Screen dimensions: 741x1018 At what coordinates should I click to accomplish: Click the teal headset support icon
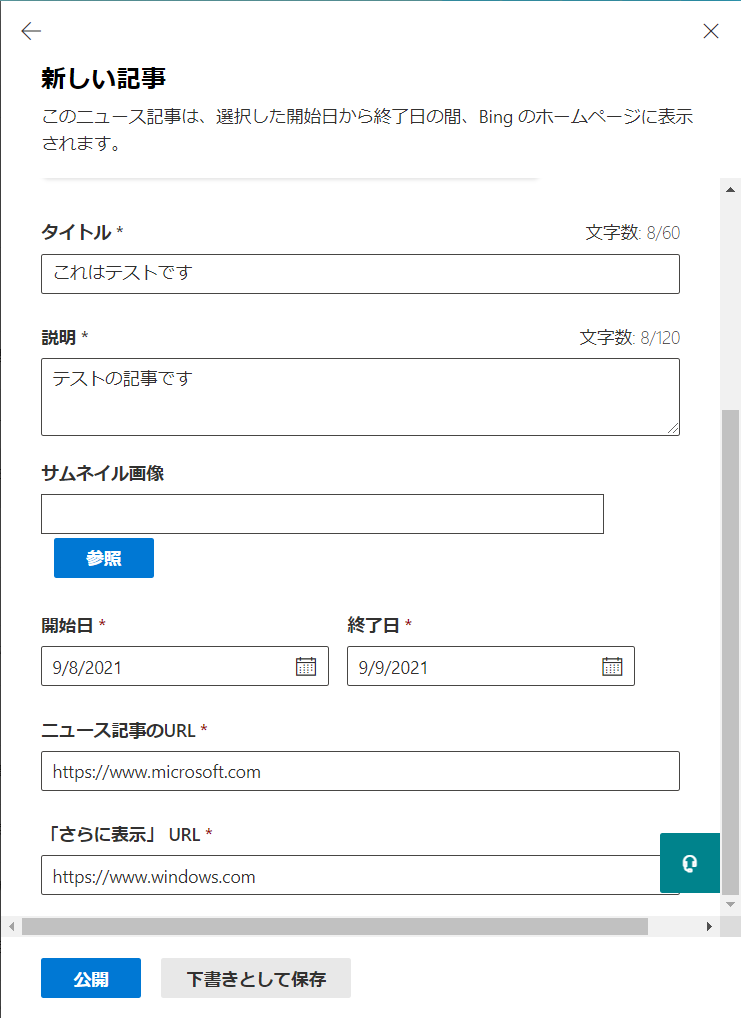pyautogui.click(x=689, y=862)
